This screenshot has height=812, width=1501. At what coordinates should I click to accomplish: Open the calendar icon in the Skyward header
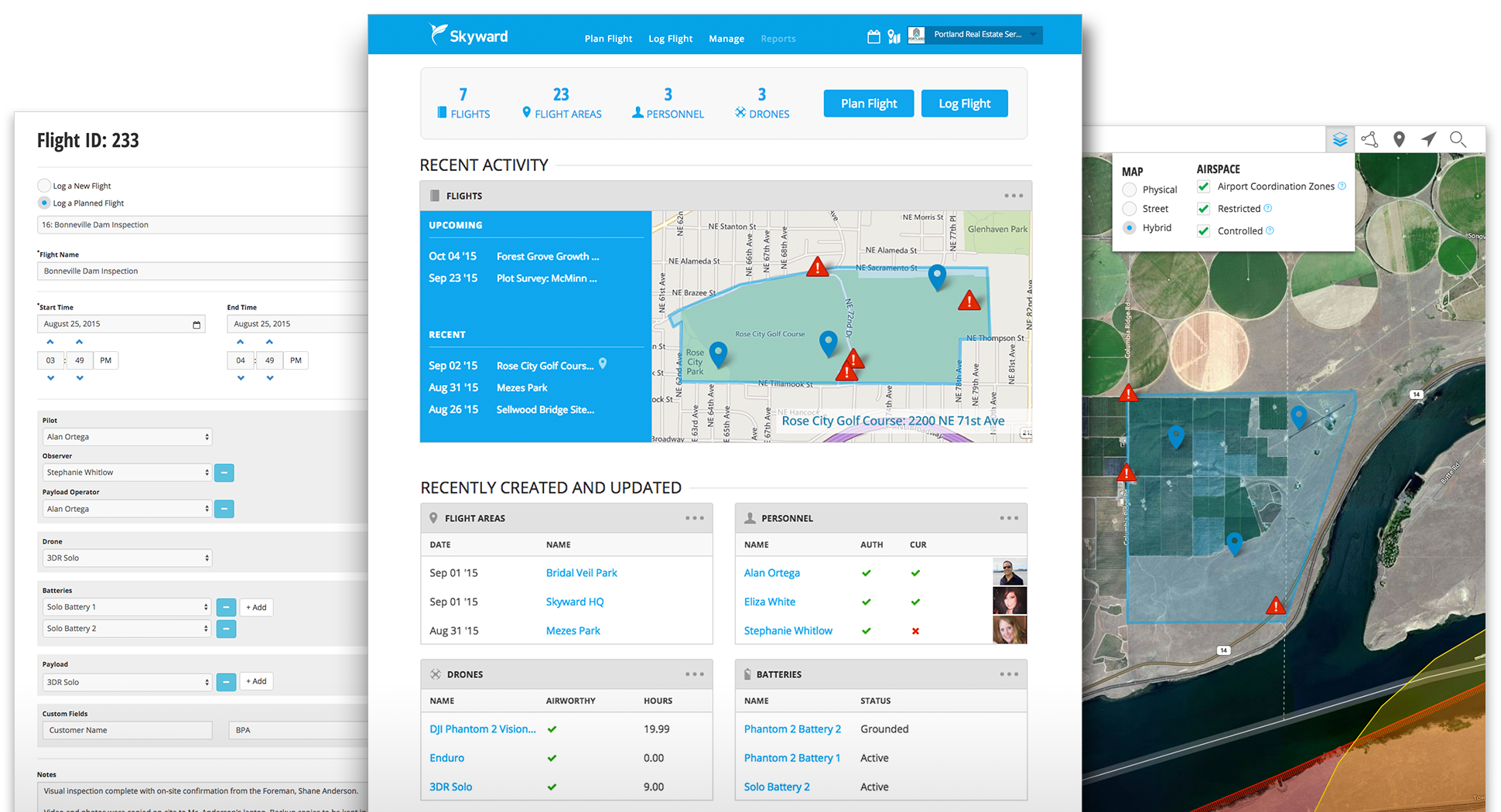(x=874, y=36)
